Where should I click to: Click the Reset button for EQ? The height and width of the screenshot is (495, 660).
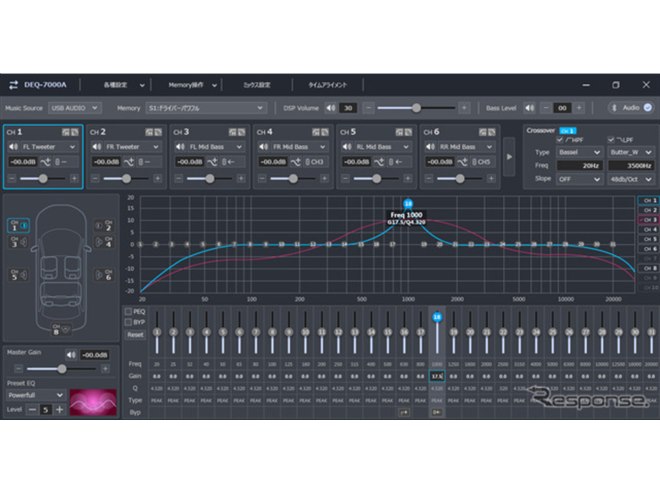(x=135, y=335)
